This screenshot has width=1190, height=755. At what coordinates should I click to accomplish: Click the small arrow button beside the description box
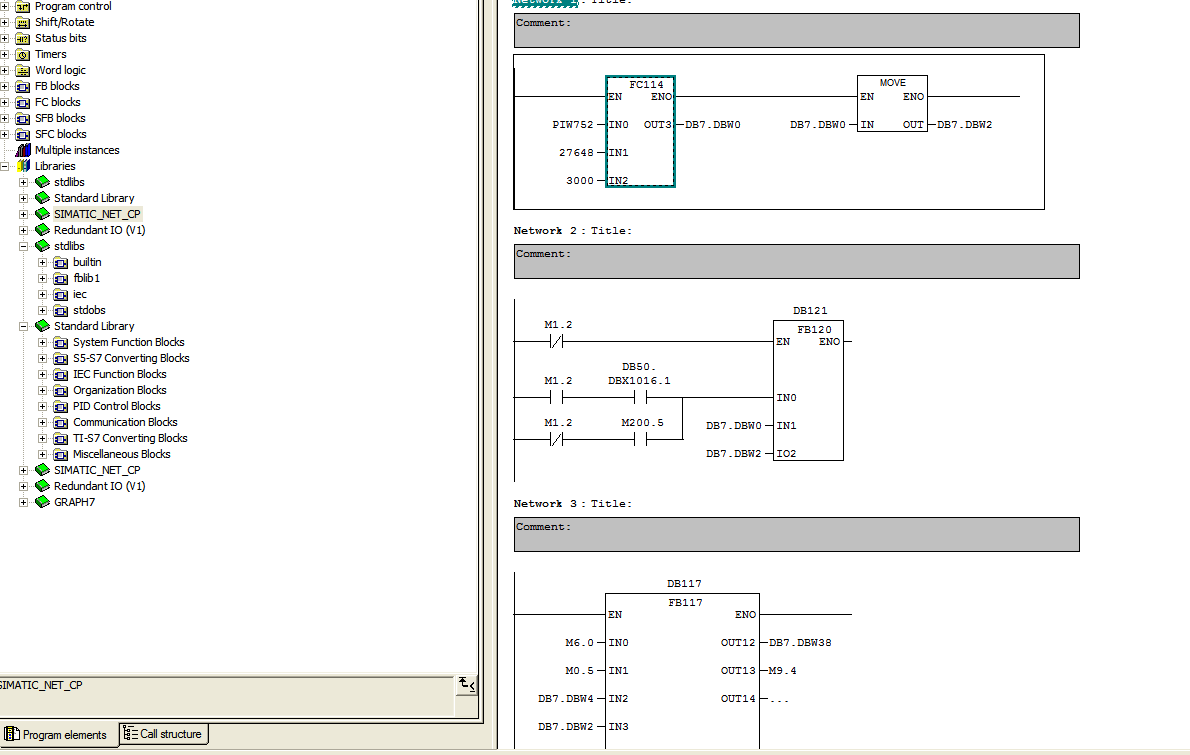click(x=467, y=684)
